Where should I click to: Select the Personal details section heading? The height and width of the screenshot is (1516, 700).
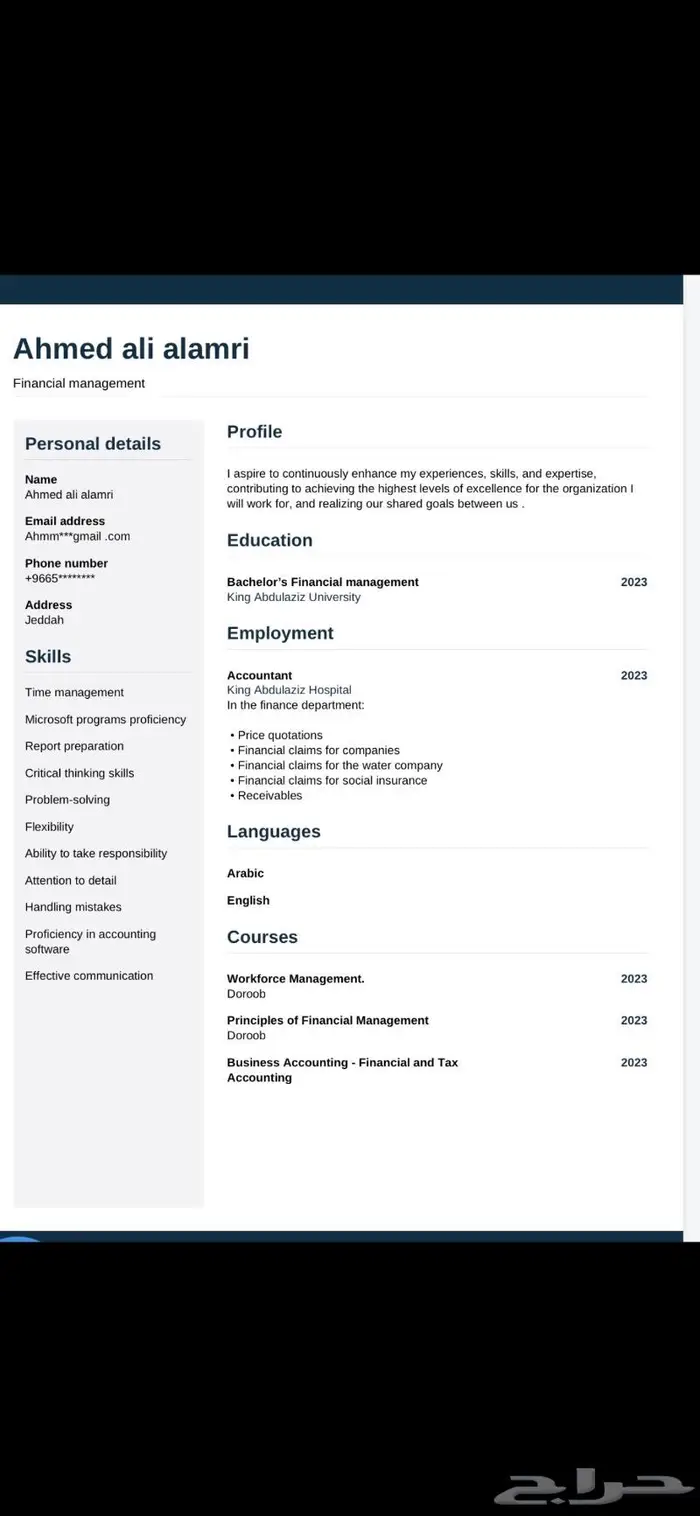pyautogui.click(x=92, y=444)
